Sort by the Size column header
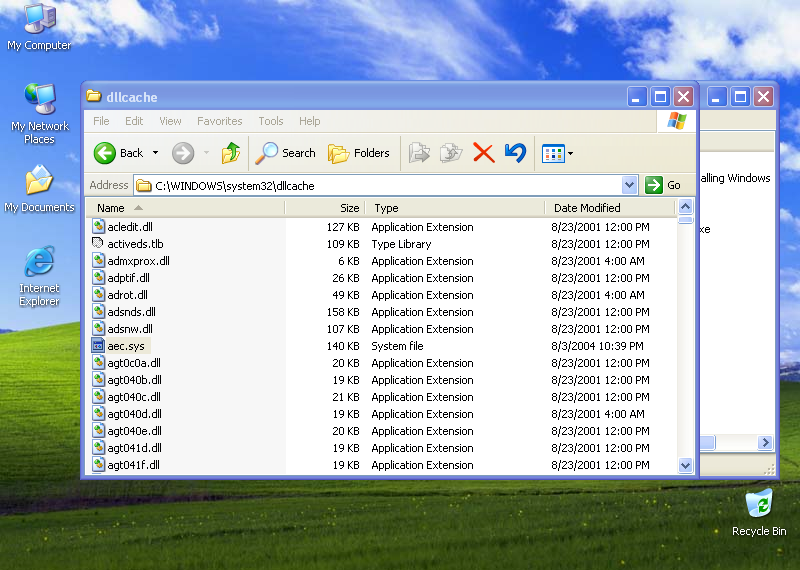 [324, 208]
